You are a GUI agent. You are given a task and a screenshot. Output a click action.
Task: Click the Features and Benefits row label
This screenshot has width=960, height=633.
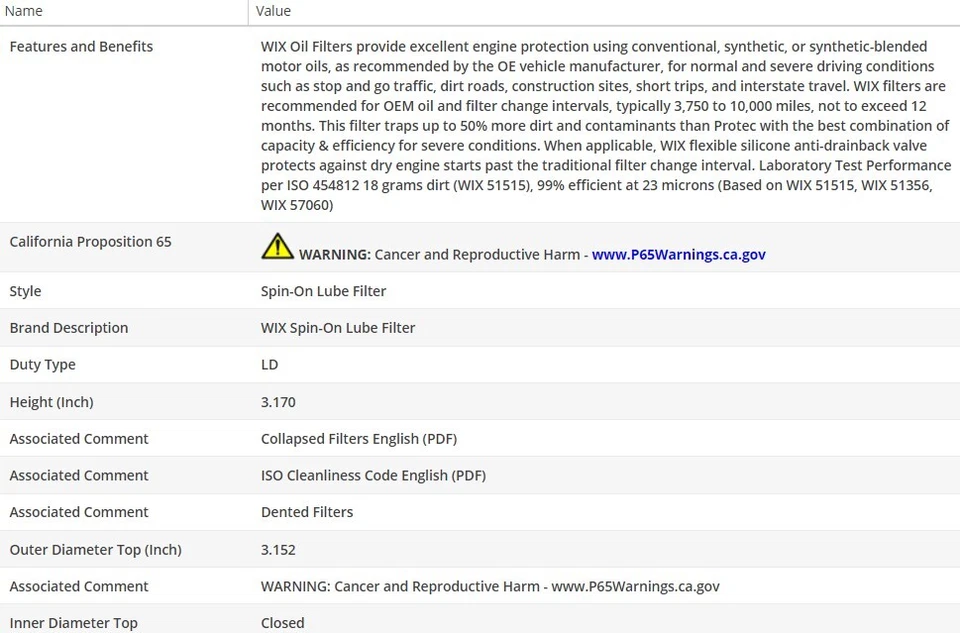click(x=81, y=46)
